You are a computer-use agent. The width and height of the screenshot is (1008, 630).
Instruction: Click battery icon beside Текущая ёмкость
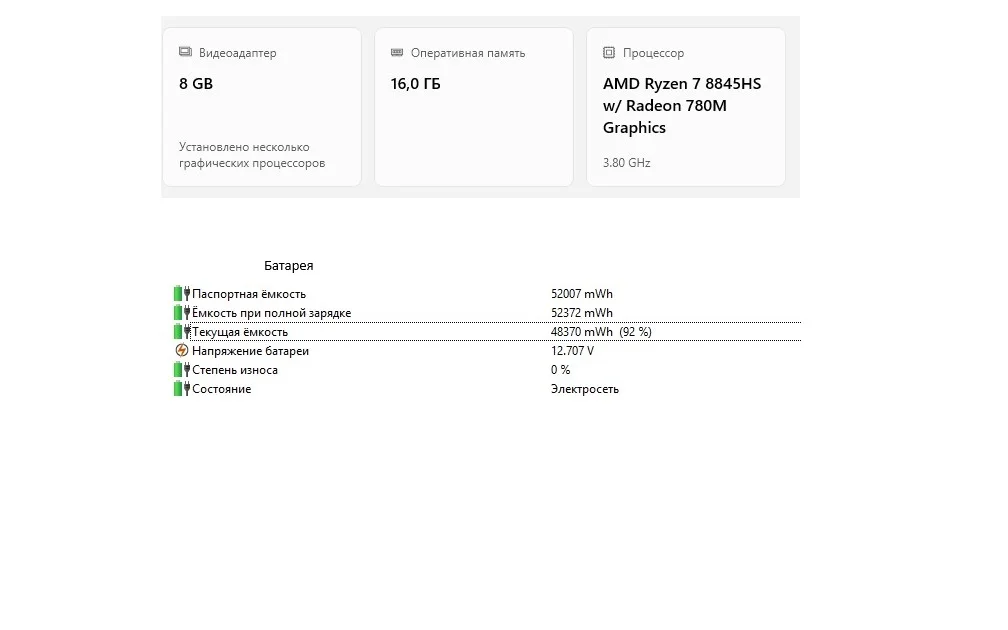pyautogui.click(x=182, y=332)
